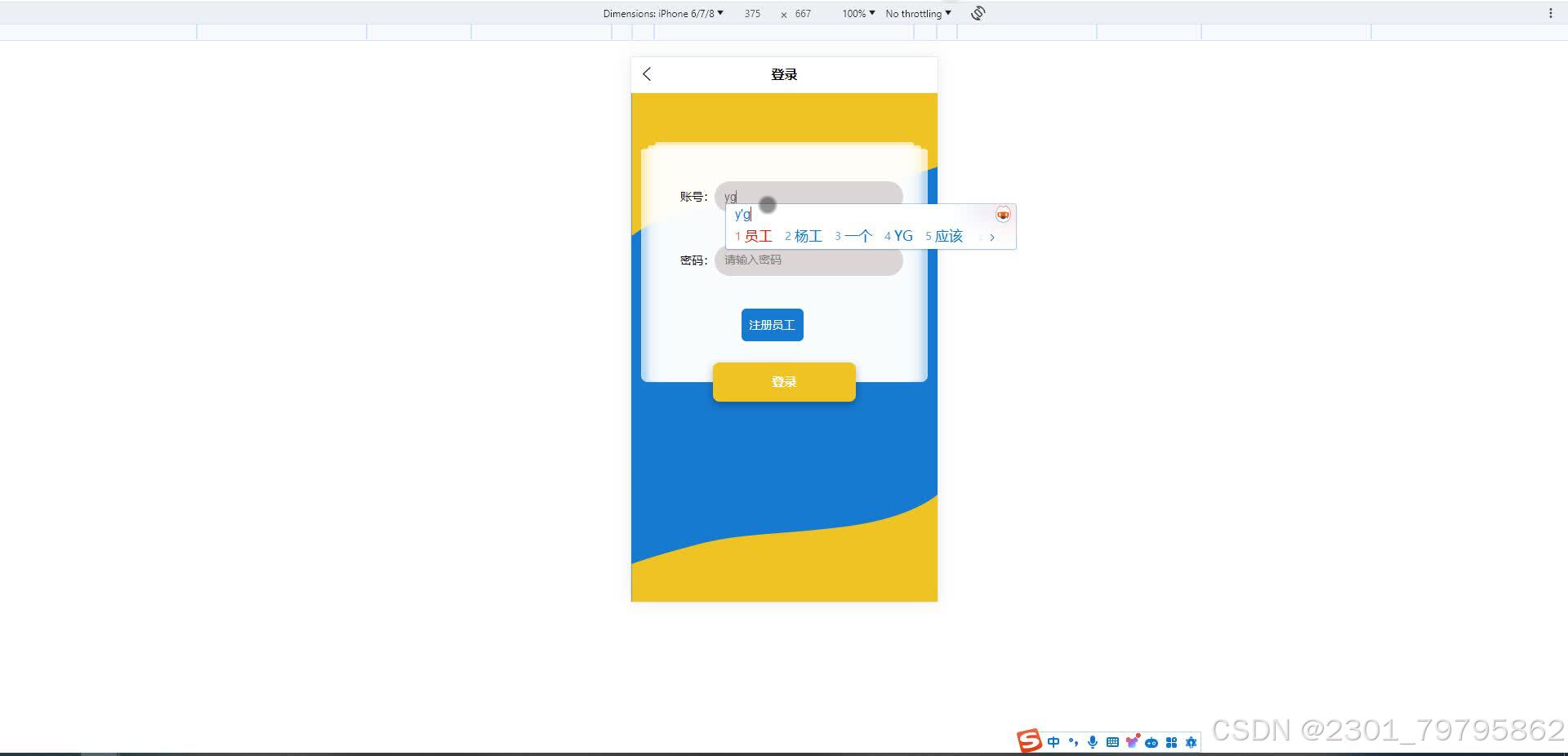
Task: Click the 注册员工 button
Action: (x=772, y=325)
